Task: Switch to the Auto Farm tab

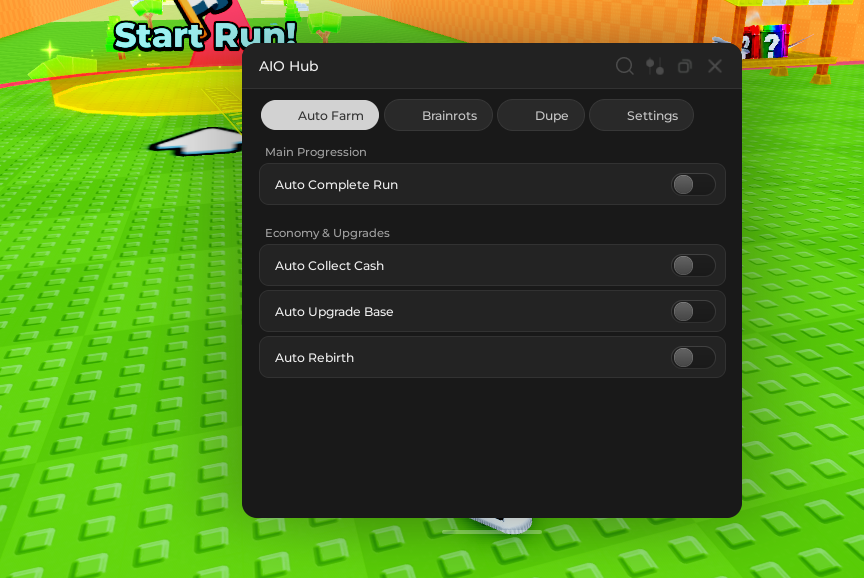Action: 320,115
